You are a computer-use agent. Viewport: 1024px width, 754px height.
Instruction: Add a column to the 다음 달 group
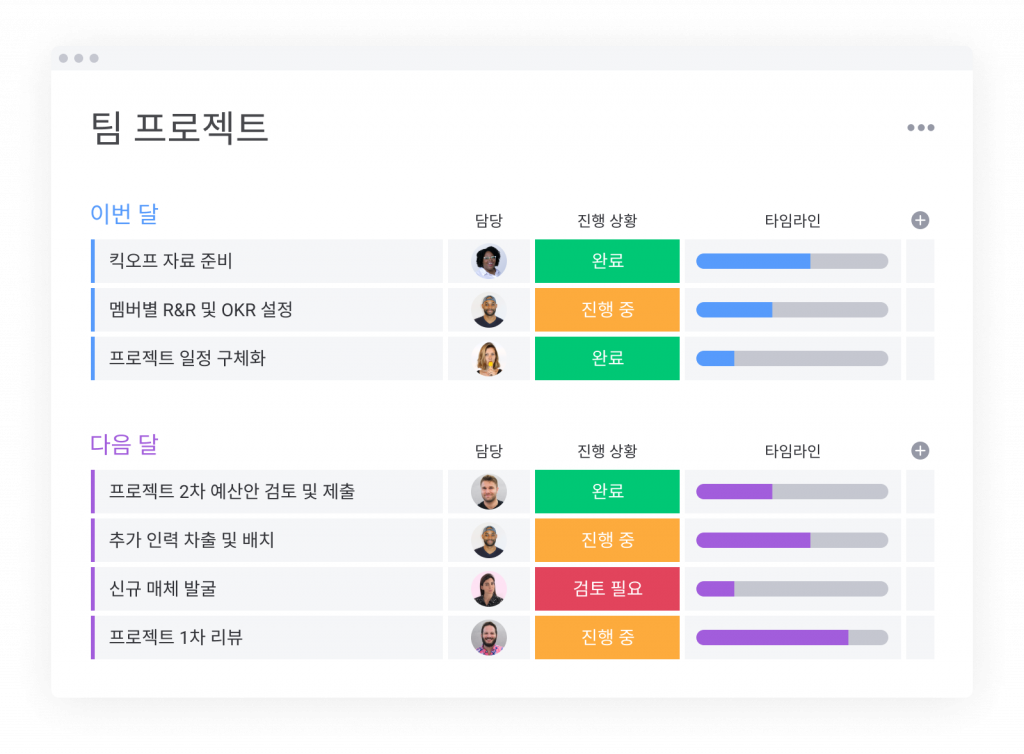click(920, 450)
